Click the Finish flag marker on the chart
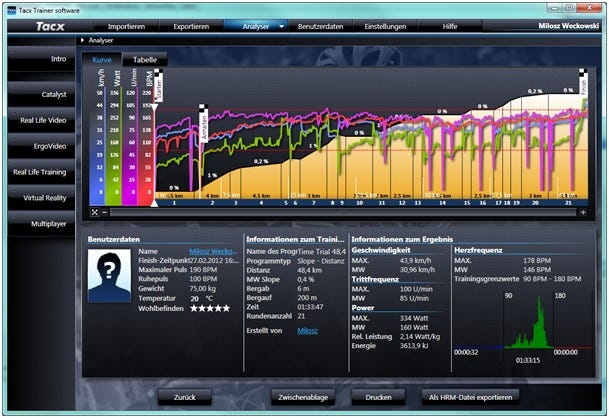Image resolution: width=609 pixels, height=418 pixels. point(583,82)
